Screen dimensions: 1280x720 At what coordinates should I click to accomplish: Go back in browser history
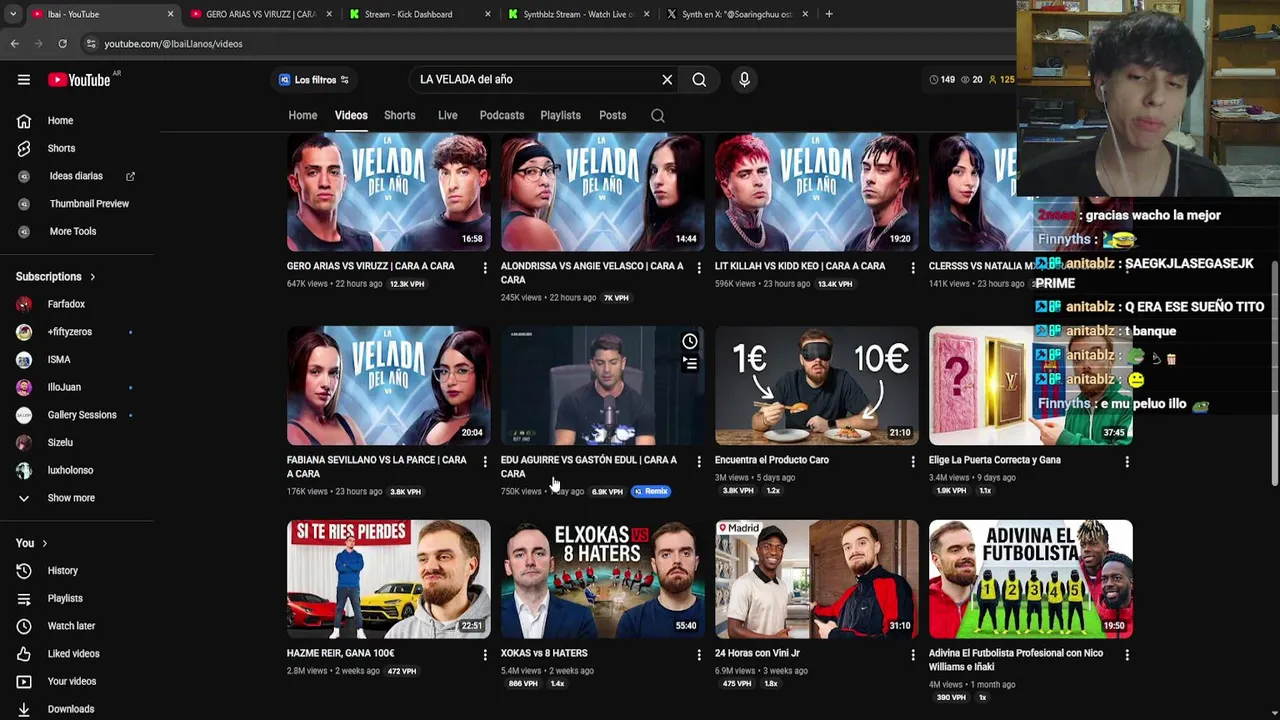click(x=15, y=44)
